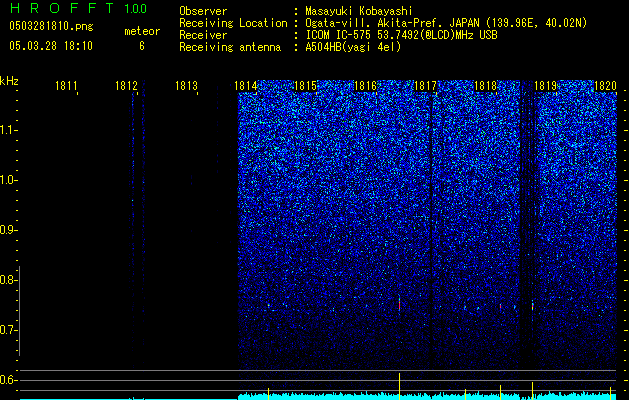Select the ICOM IC-575 53.7492 MHz receiver text
629x400 pixels.
coord(401,35)
